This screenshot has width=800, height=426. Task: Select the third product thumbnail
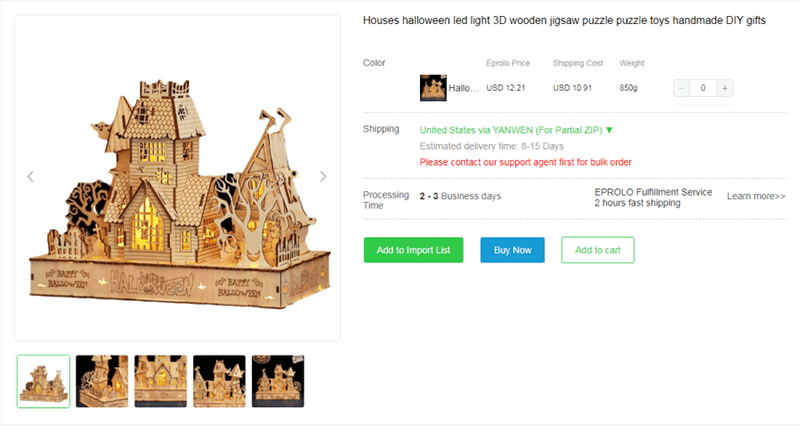coord(161,381)
